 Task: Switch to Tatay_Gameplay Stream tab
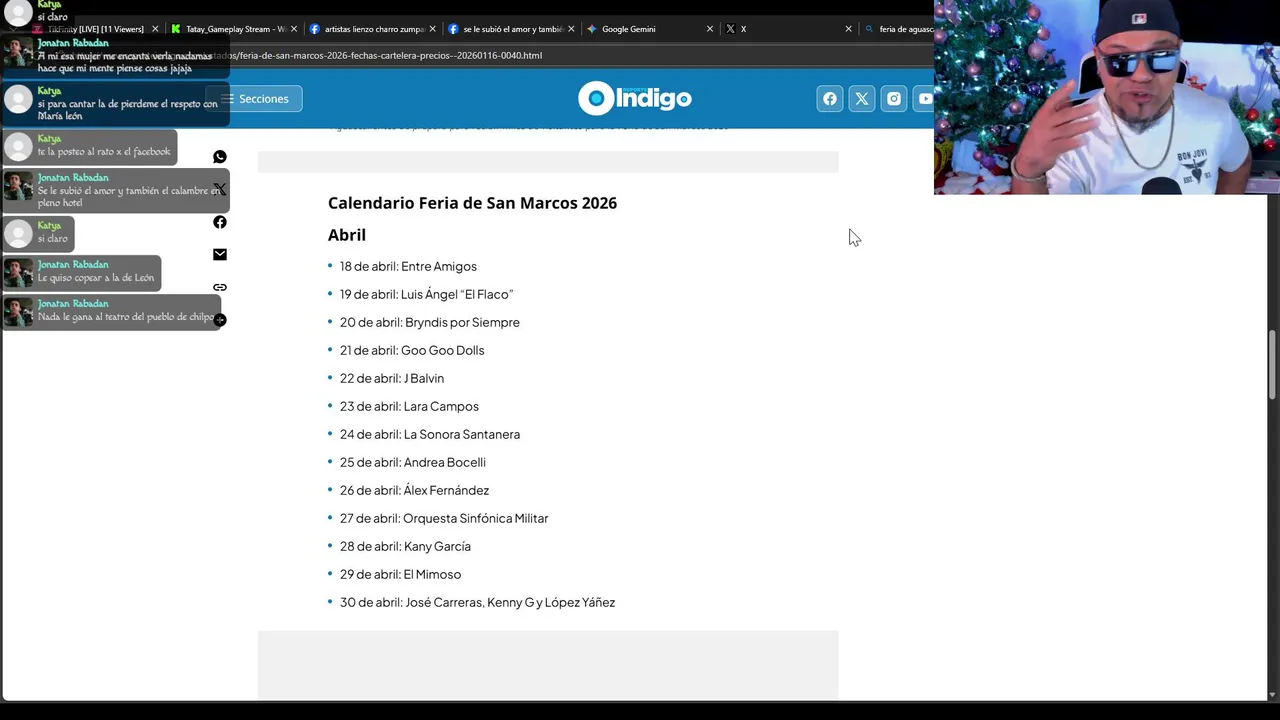tap(235, 29)
